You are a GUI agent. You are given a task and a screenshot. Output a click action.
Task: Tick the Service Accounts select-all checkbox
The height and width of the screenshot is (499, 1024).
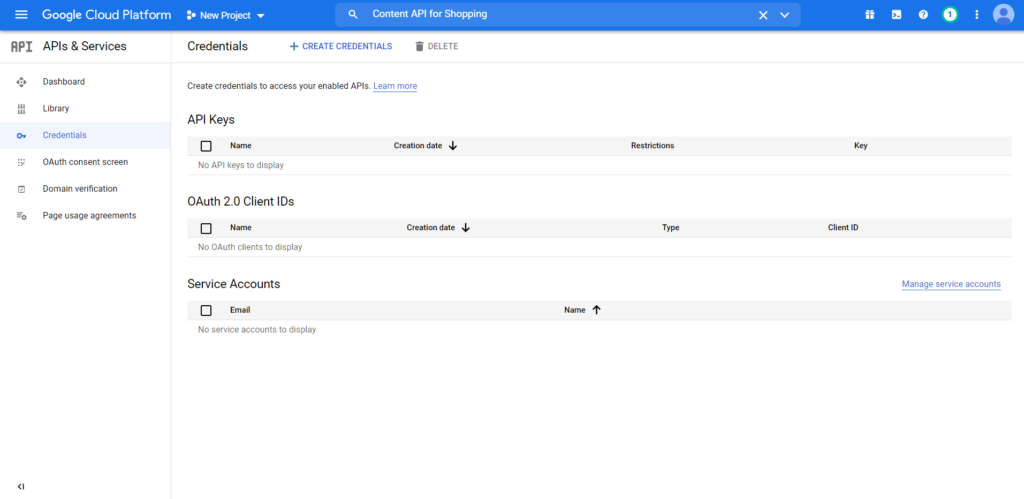tap(206, 311)
